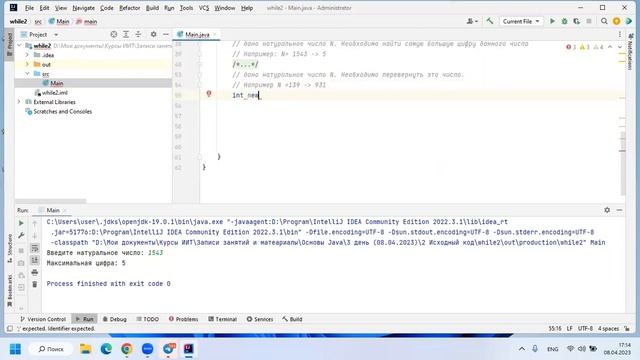Run with coverage icon in toolbar
This screenshot has height=360, width=640.
[x=576, y=21]
